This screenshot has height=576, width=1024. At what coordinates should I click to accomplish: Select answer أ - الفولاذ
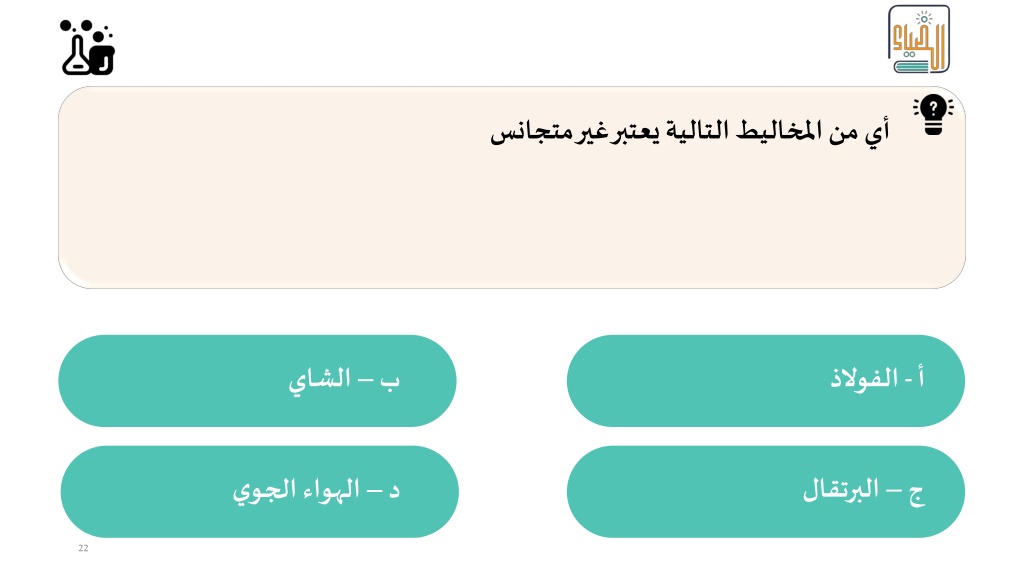point(765,381)
